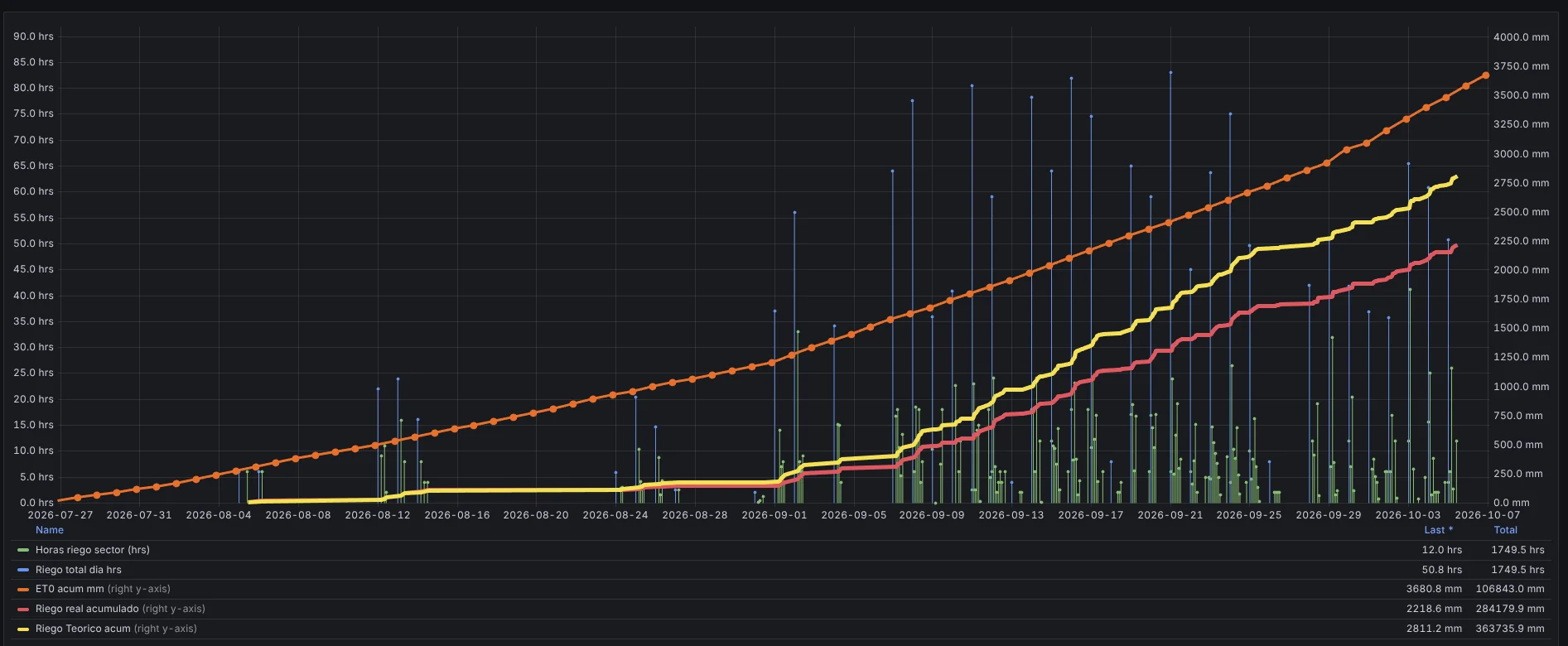
Task: Click the Total value for Horas riego sector
Action: 1517,550
